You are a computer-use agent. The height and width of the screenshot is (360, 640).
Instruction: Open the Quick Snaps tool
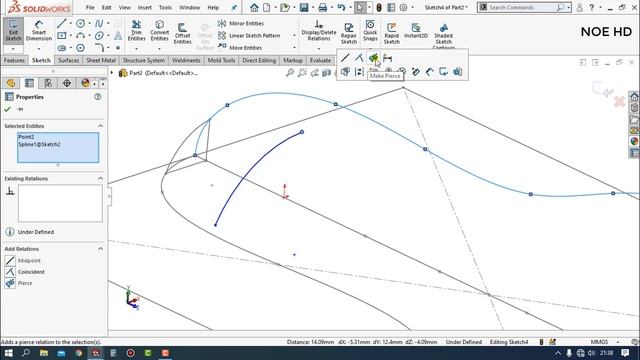point(370,31)
